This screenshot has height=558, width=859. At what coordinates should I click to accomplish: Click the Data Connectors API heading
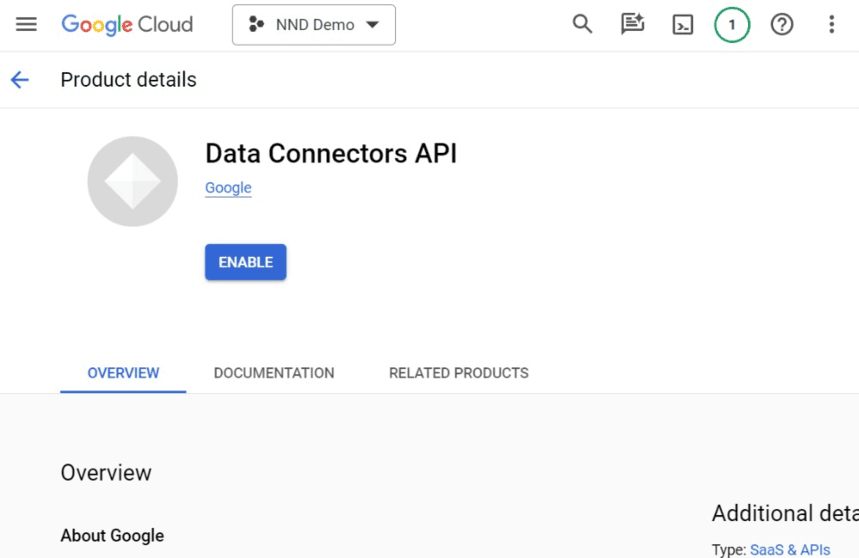point(331,153)
